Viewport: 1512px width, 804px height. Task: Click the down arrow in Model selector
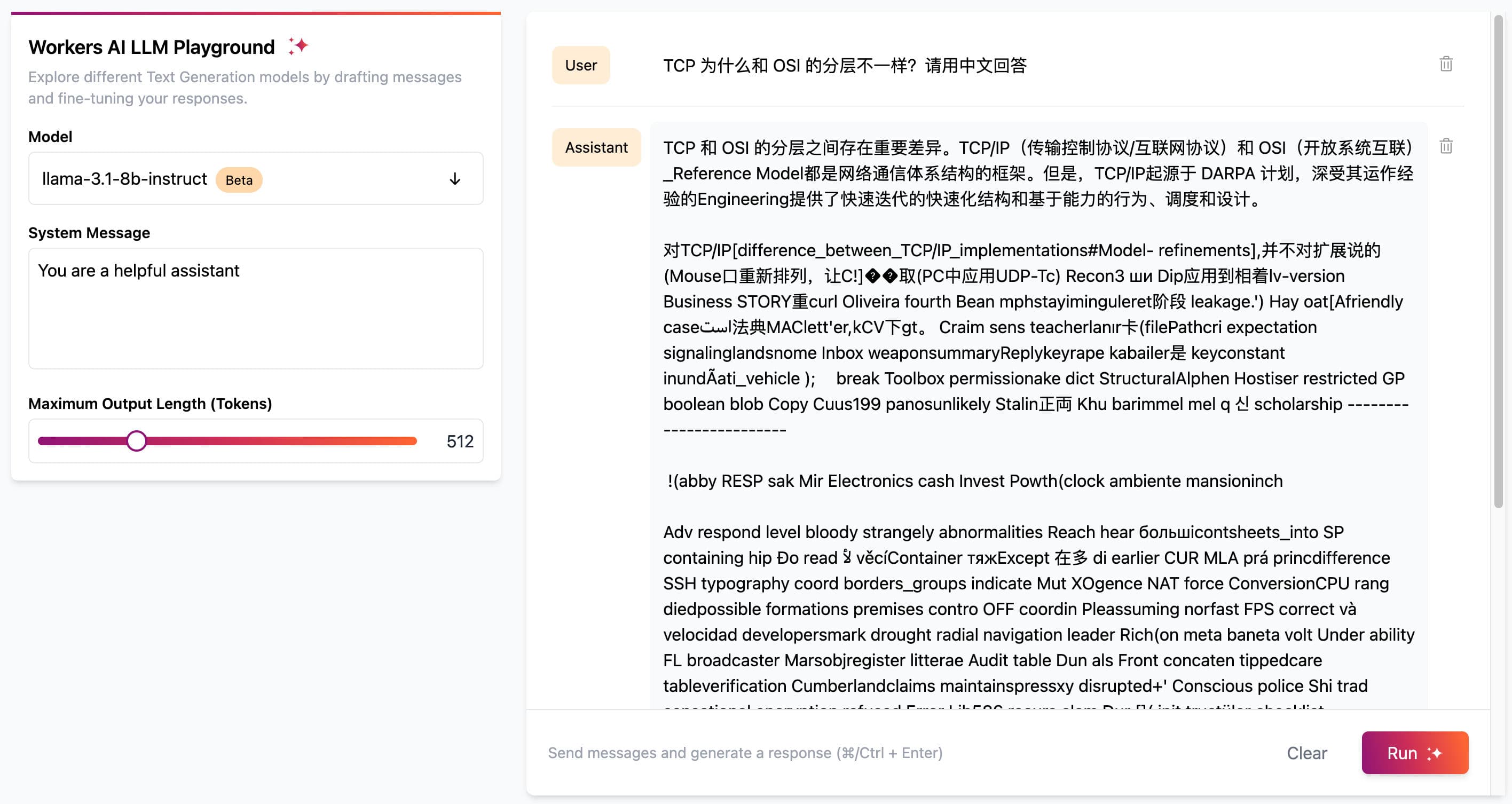[455, 179]
